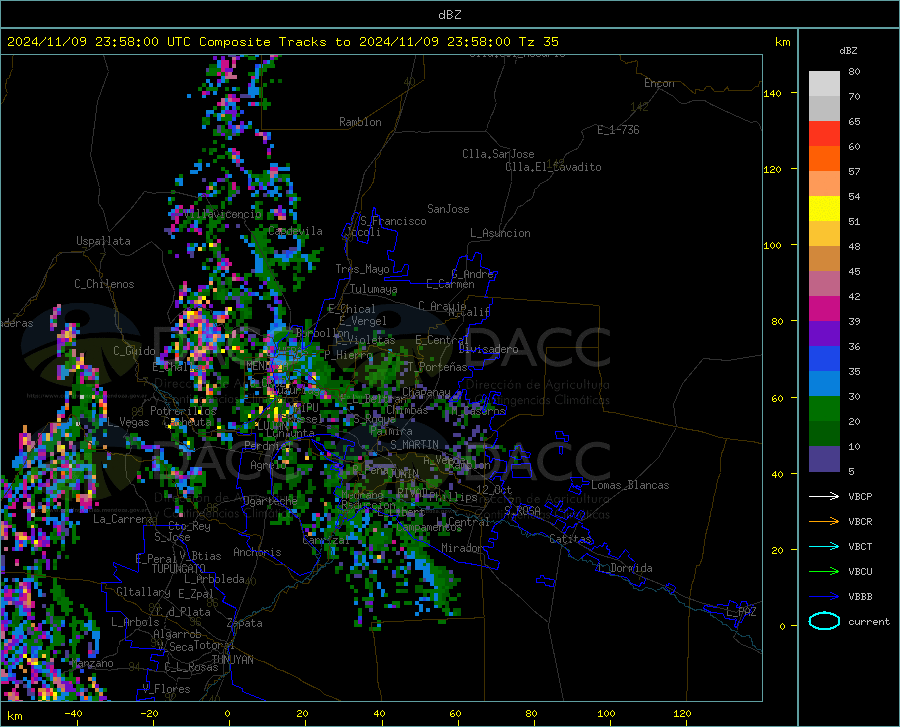
Task: Click the cyan current ellipse icon
Action: tap(824, 621)
